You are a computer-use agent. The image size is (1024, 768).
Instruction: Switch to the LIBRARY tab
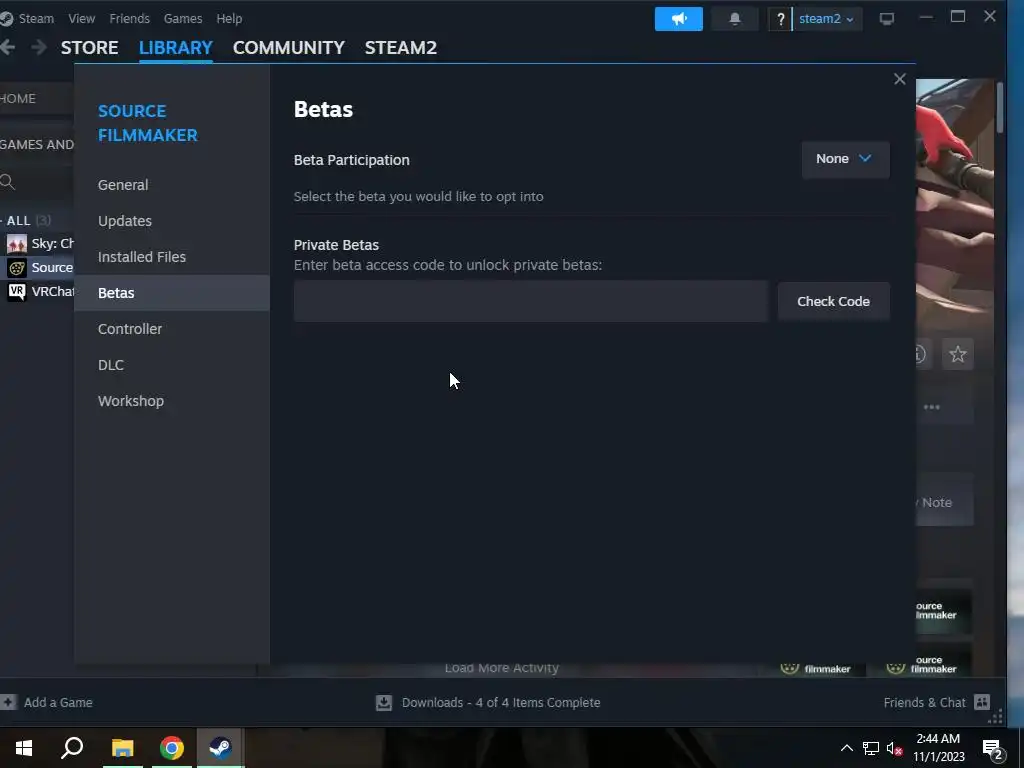176,48
